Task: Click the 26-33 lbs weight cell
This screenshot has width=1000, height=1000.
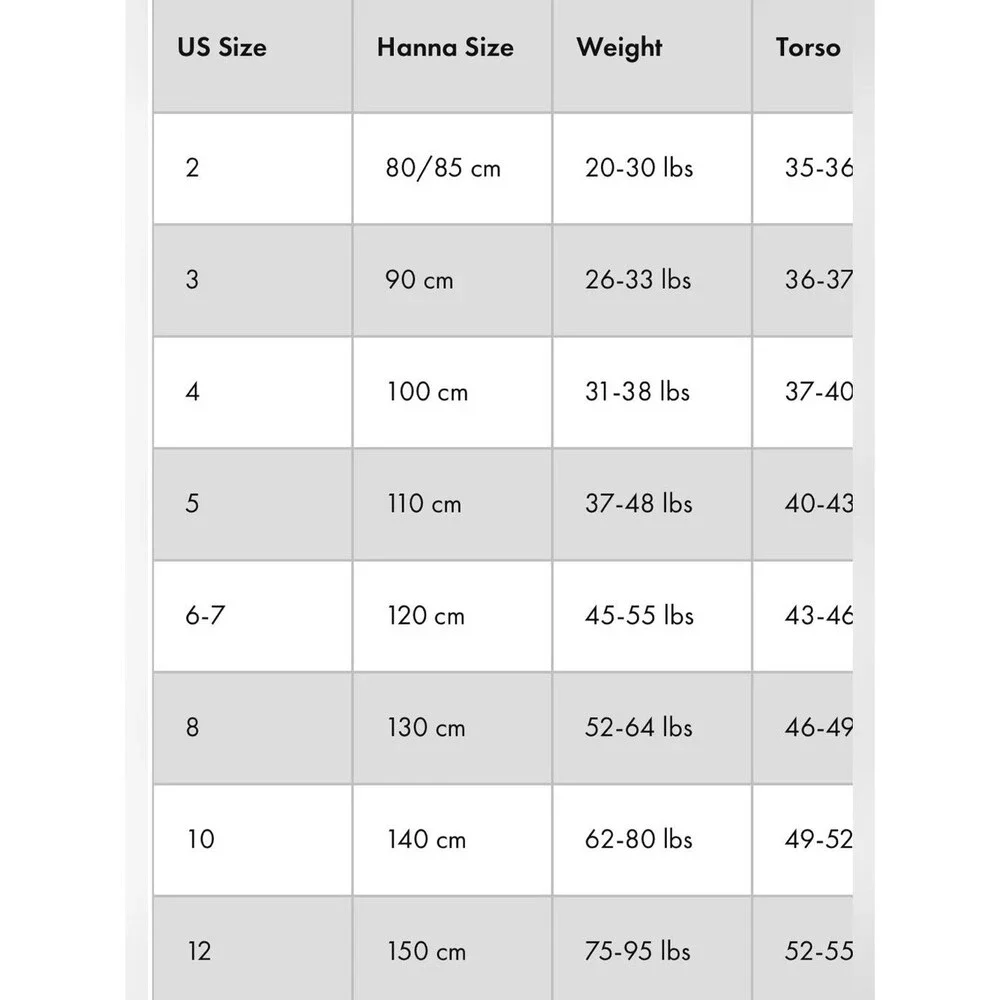Action: pos(652,280)
